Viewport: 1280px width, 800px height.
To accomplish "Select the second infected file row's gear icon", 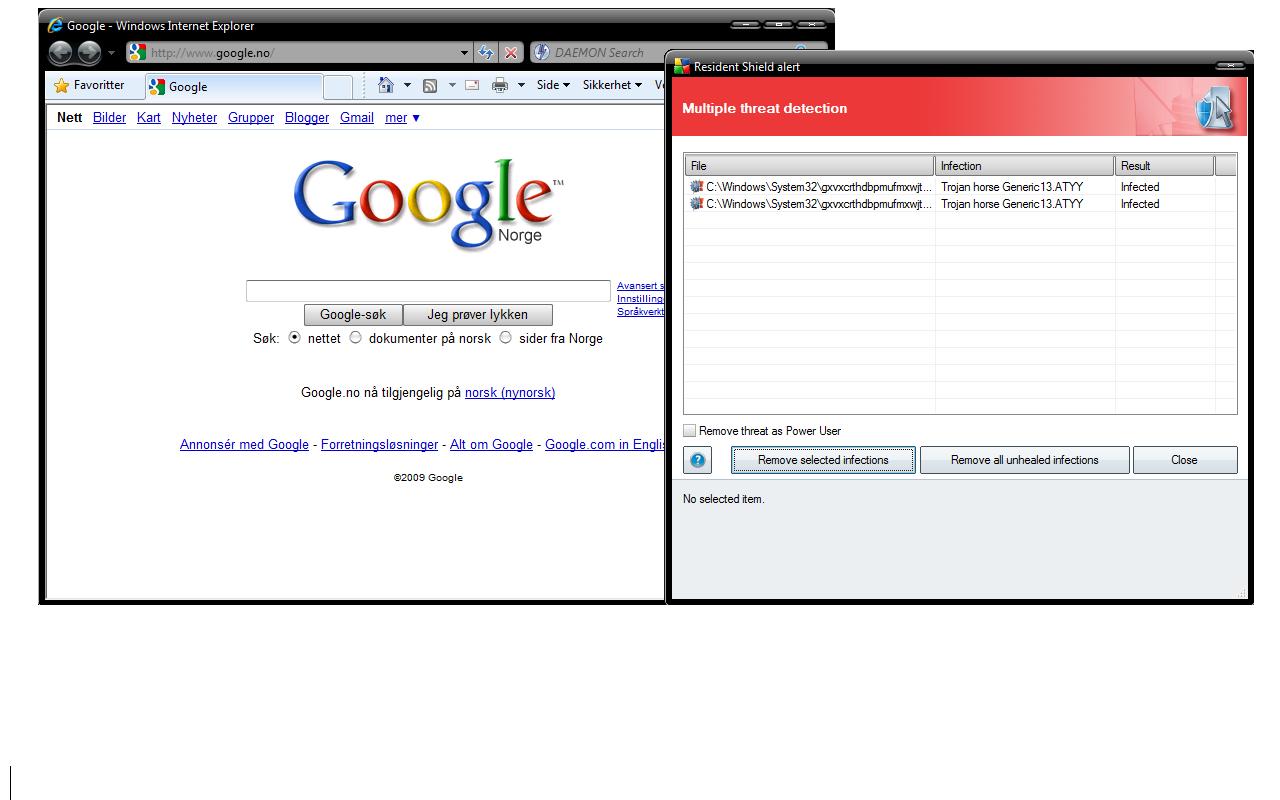I will (x=696, y=204).
